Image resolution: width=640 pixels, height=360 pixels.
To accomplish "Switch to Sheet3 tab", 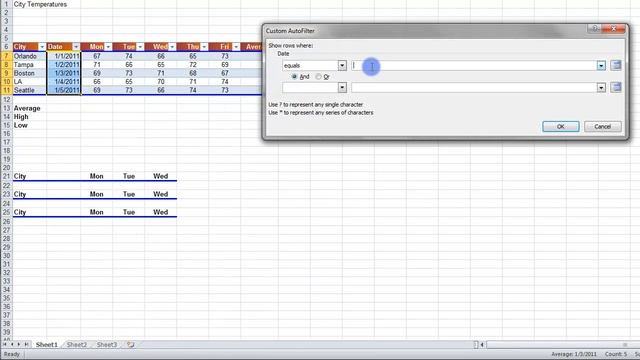I will pyautogui.click(x=107, y=344).
